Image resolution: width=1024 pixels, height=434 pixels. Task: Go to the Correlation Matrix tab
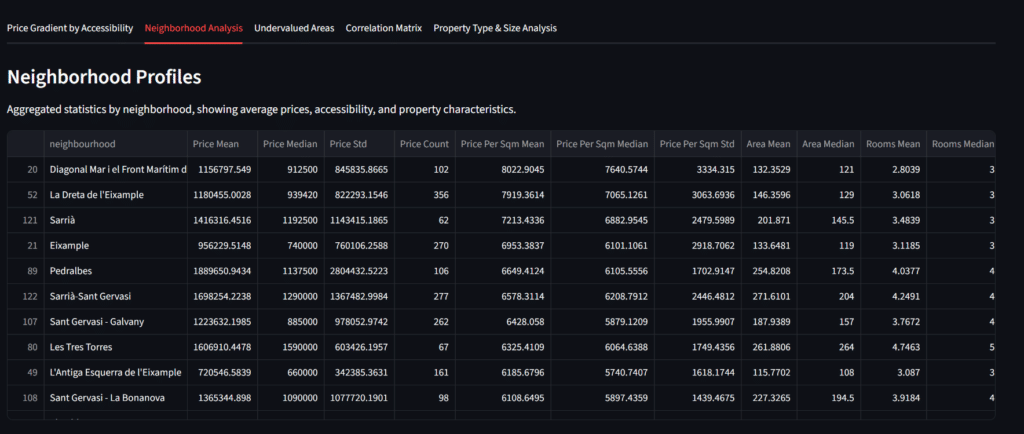tap(383, 28)
